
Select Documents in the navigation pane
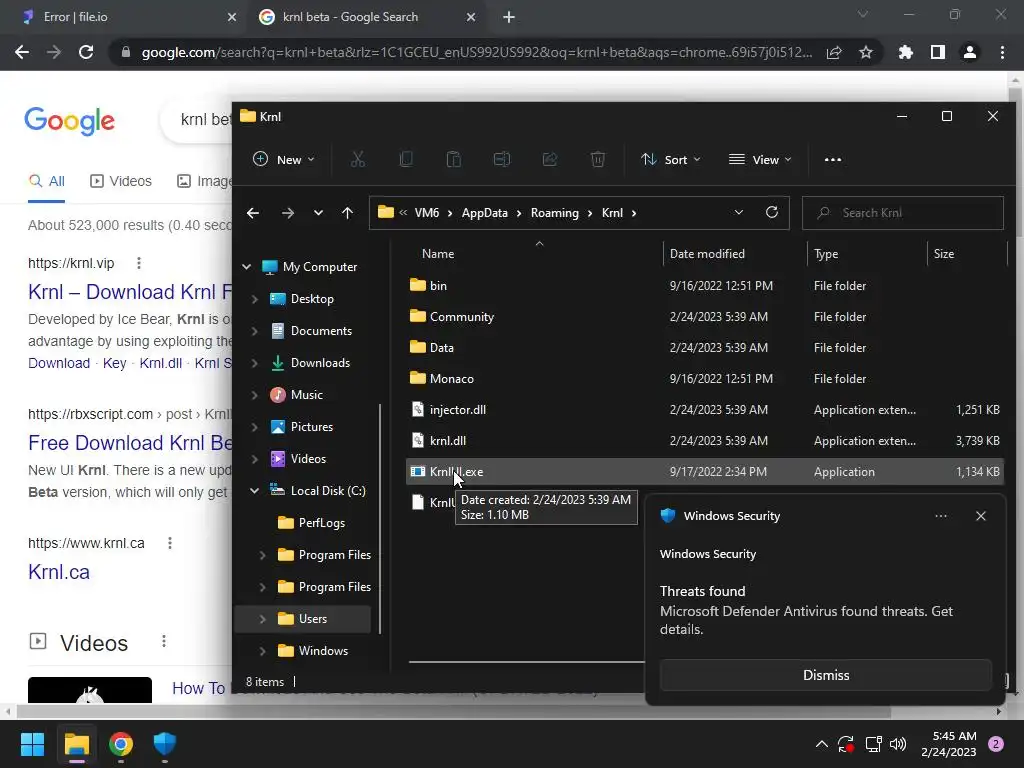click(x=321, y=330)
